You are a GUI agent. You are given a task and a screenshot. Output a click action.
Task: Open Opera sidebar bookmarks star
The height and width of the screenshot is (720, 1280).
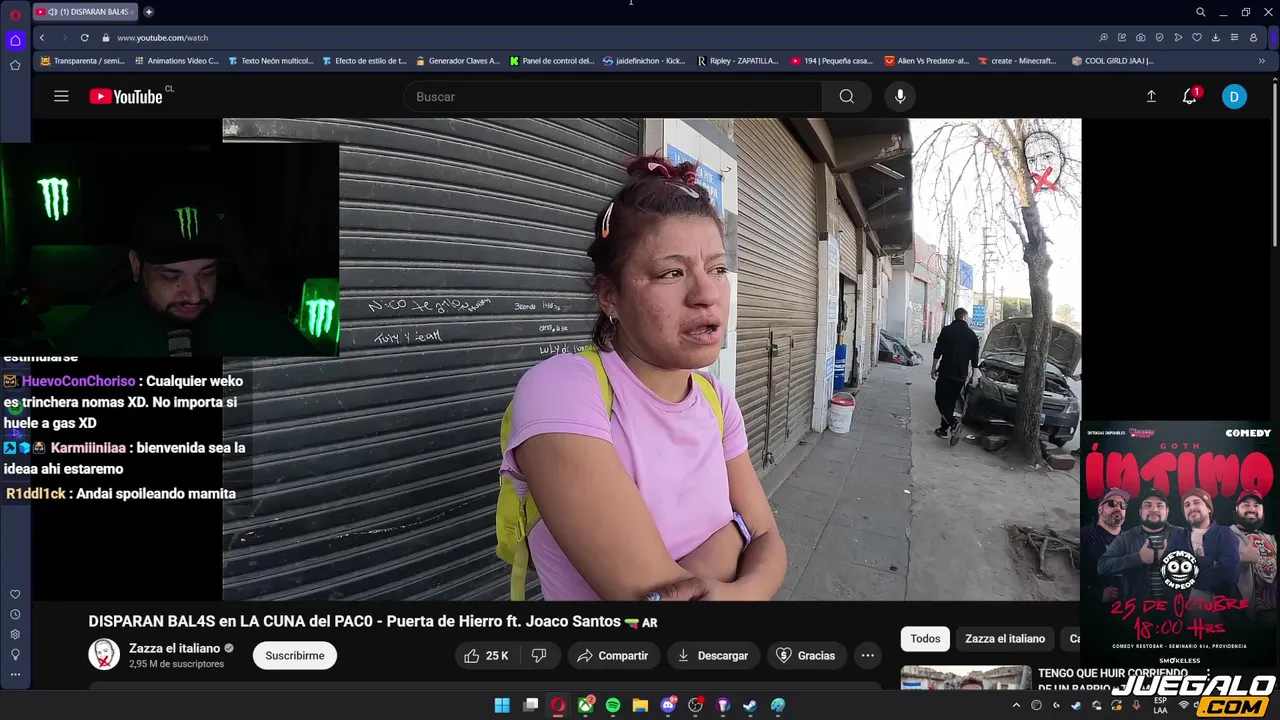[15, 65]
